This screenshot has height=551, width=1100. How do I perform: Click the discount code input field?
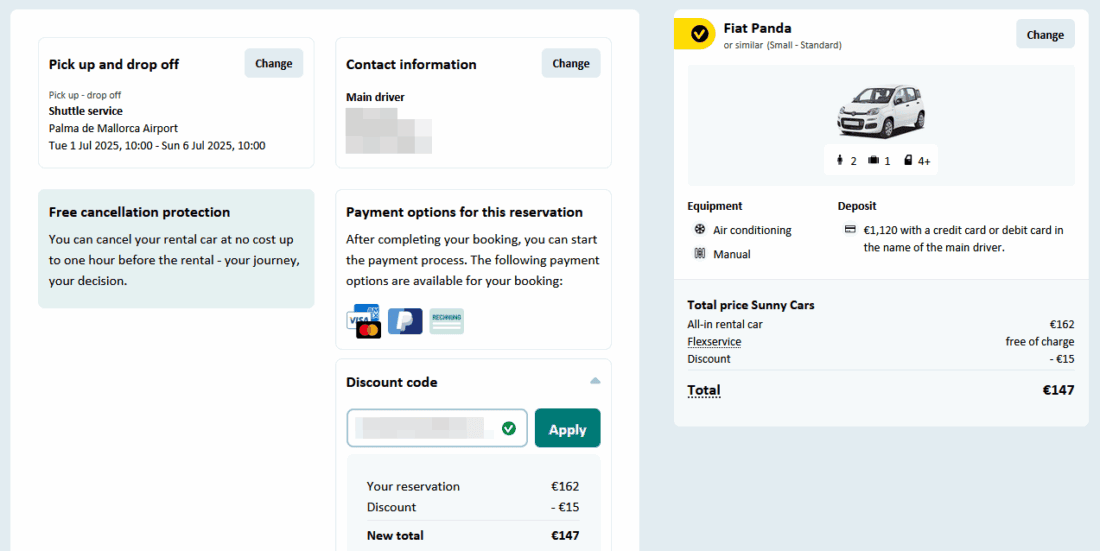click(425, 428)
